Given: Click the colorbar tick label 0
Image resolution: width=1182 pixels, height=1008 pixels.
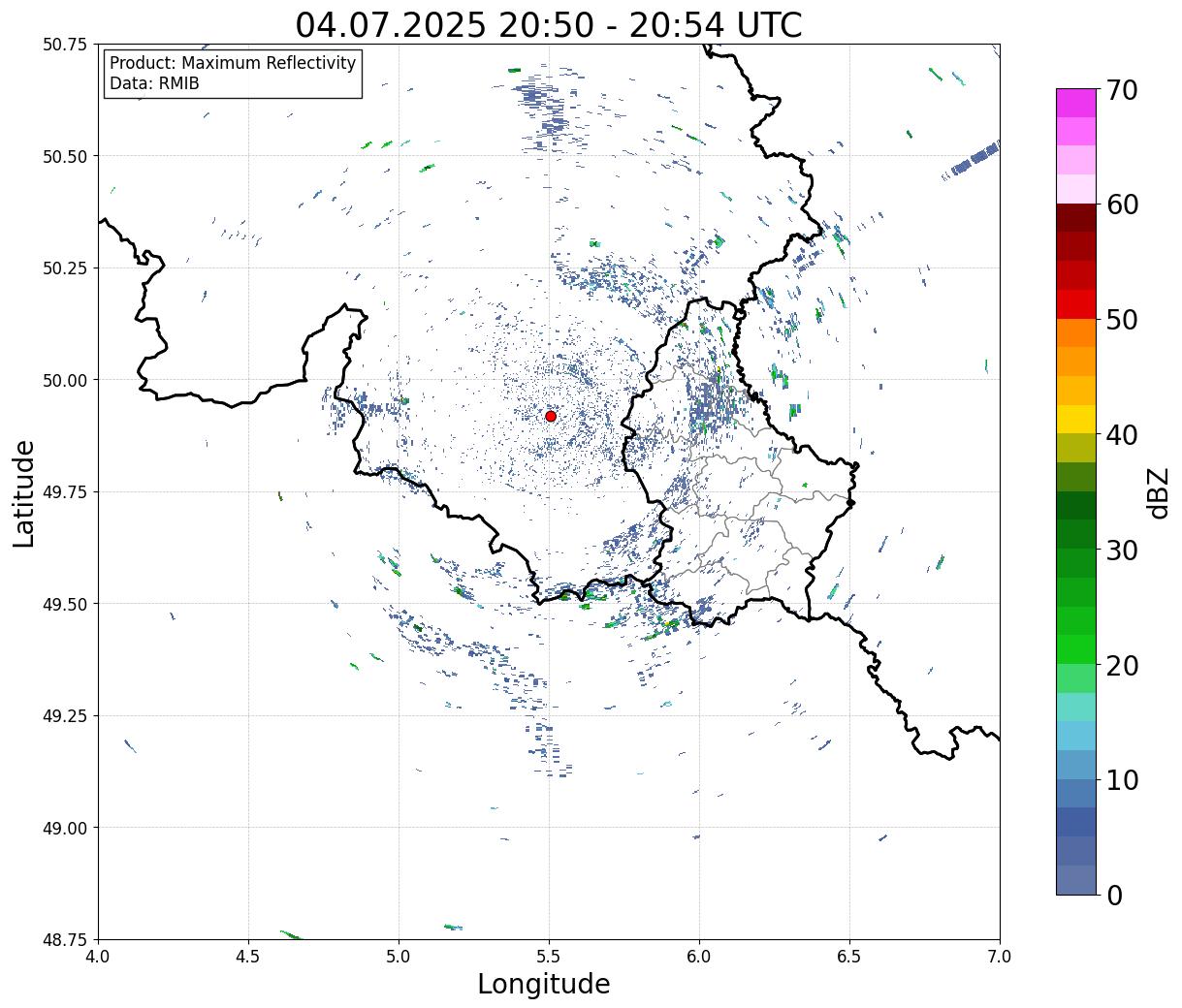Looking at the screenshot, I should [1114, 895].
